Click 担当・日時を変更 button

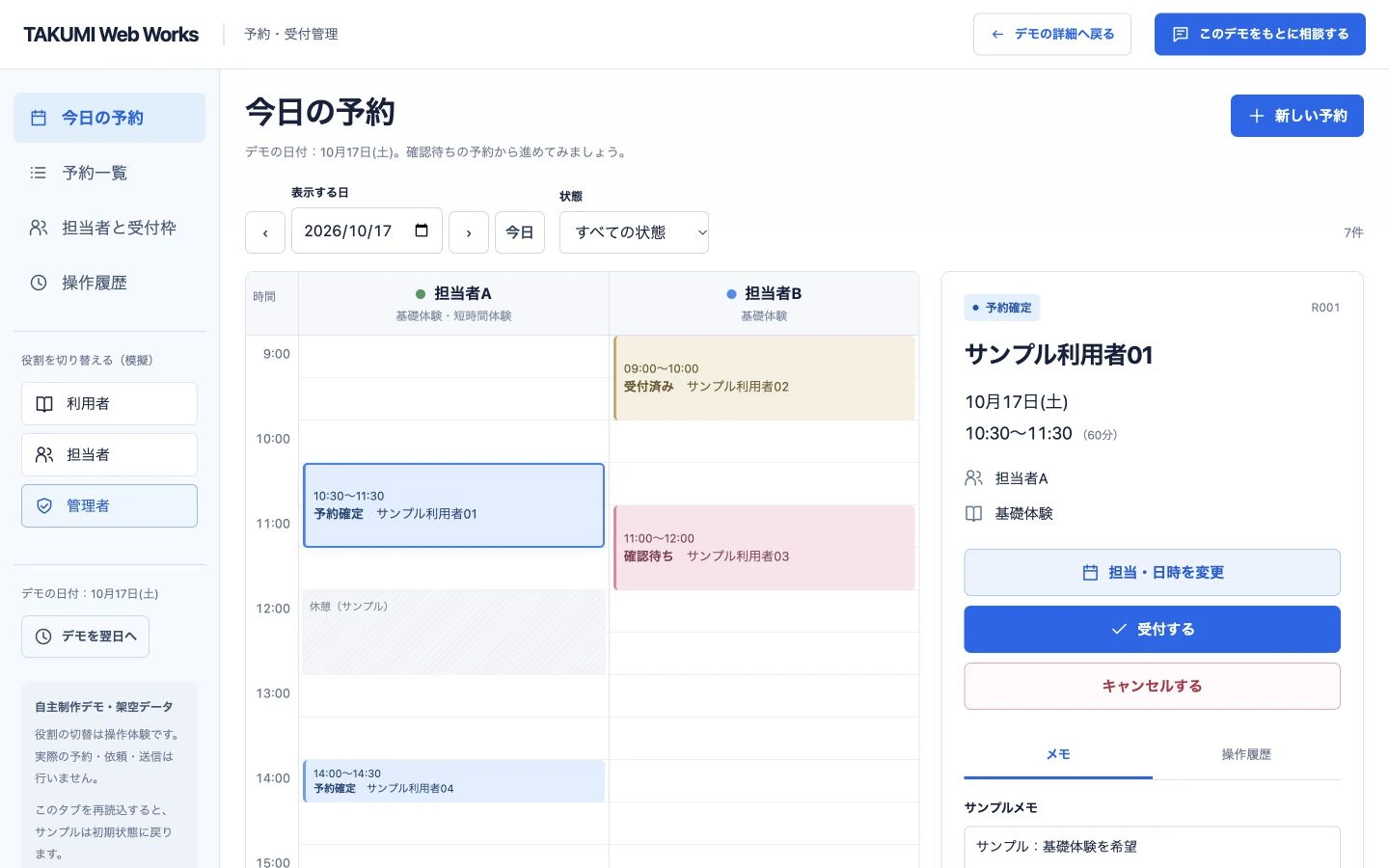1152,573
